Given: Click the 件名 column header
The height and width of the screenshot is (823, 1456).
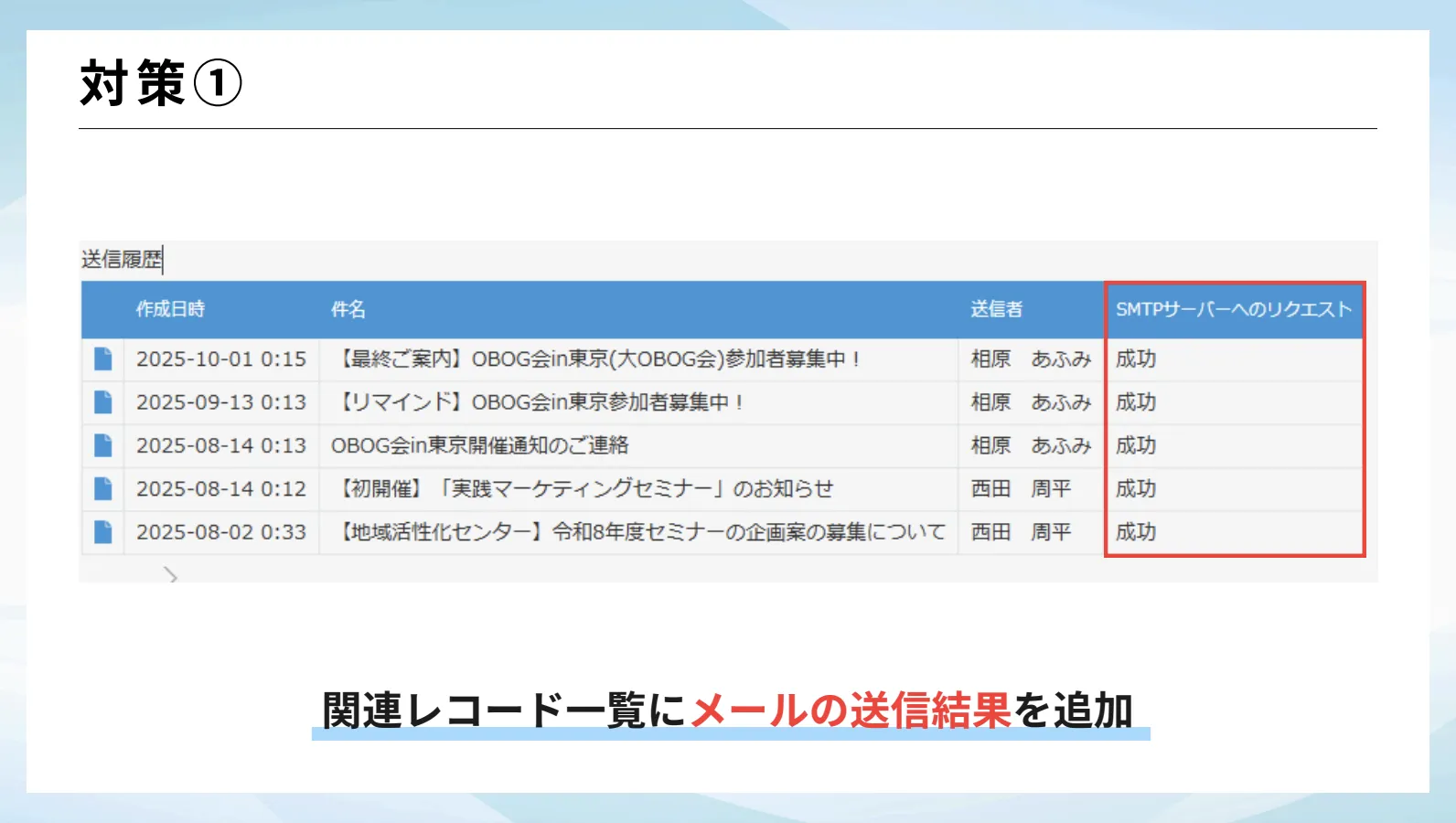Looking at the screenshot, I should [x=348, y=310].
